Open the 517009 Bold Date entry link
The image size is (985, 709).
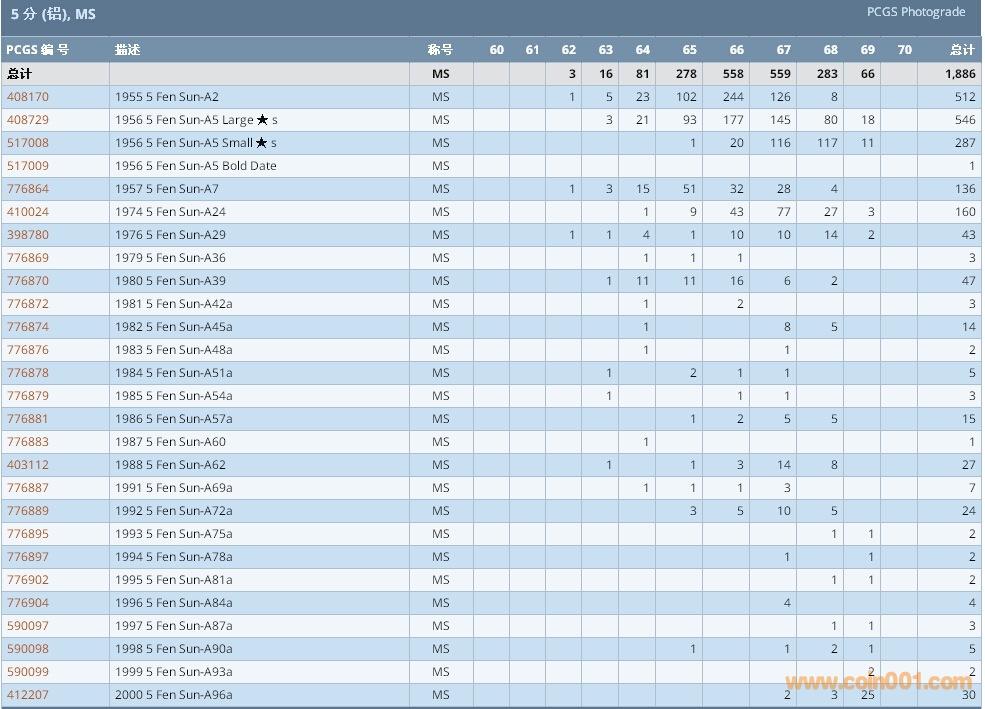28,166
